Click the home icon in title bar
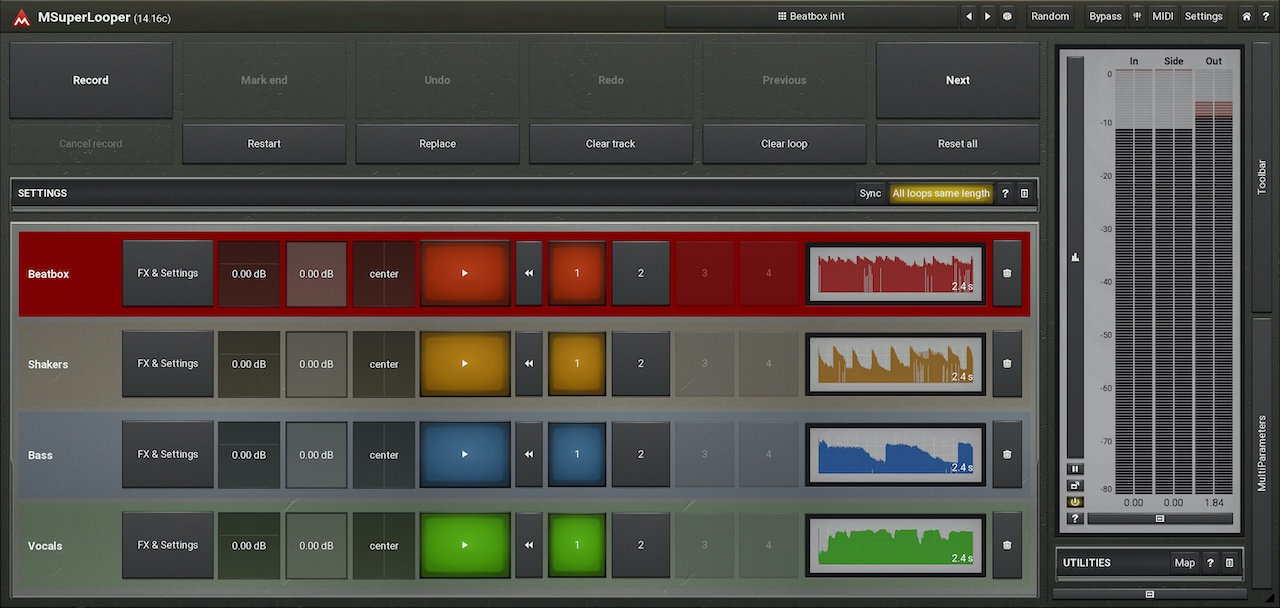Image resolution: width=1280 pixels, height=608 pixels. click(1246, 16)
